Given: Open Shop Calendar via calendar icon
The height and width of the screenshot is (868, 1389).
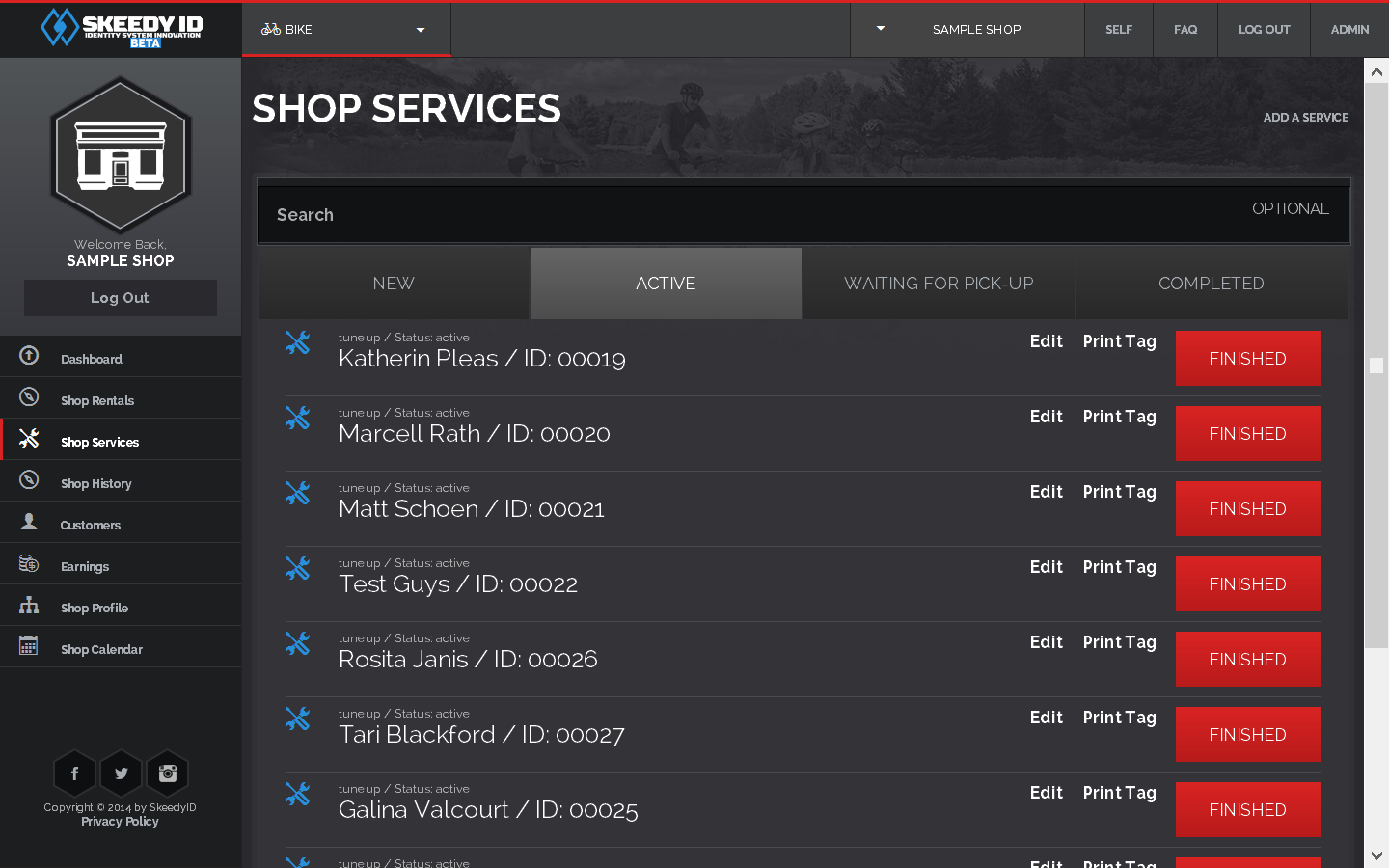Looking at the screenshot, I should [x=29, y=646].
